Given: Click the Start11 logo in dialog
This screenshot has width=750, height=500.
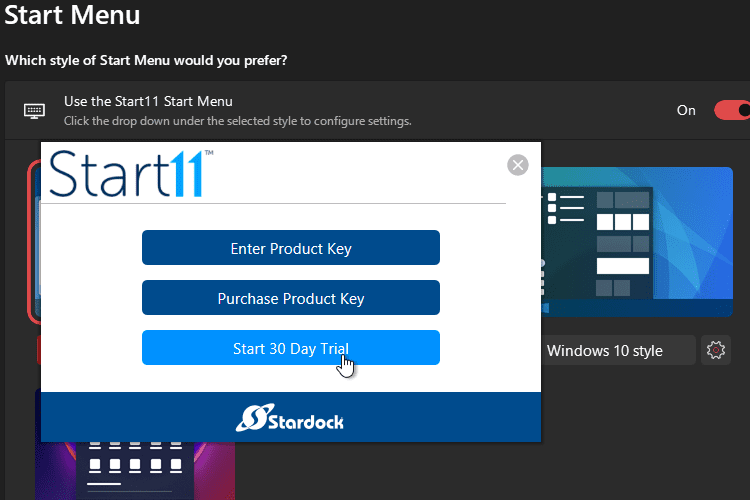Looking at the screenshot, I should point(132,173).
